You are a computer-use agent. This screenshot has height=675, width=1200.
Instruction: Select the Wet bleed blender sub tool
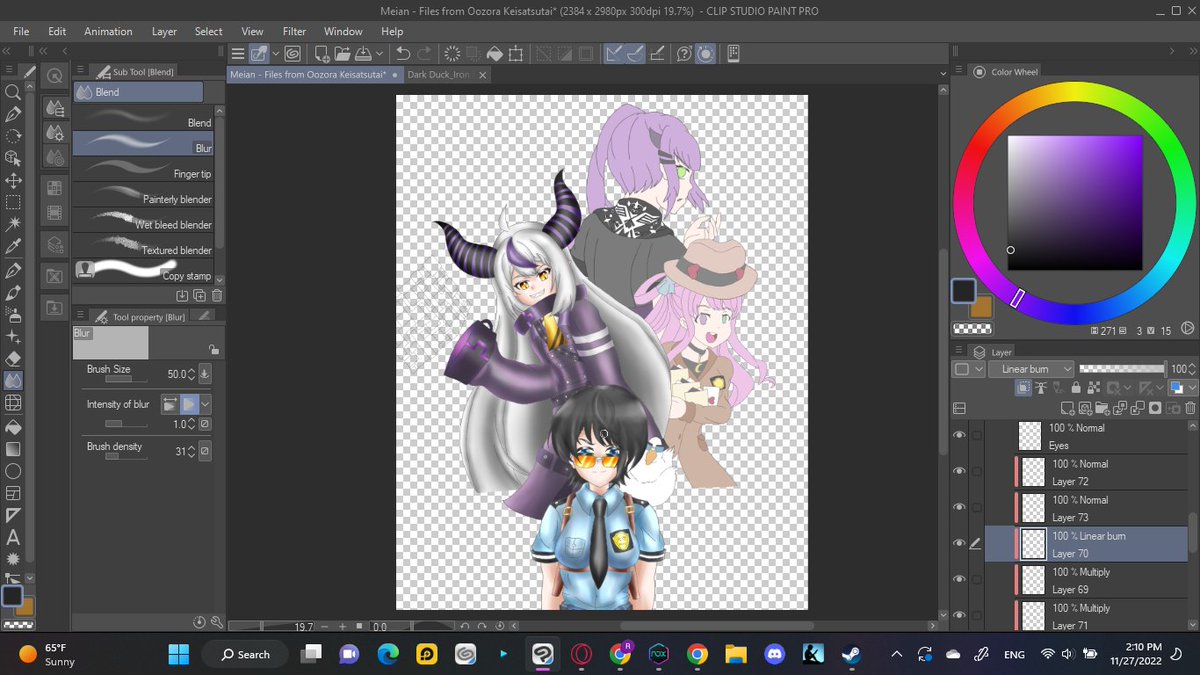coord(143,221)
